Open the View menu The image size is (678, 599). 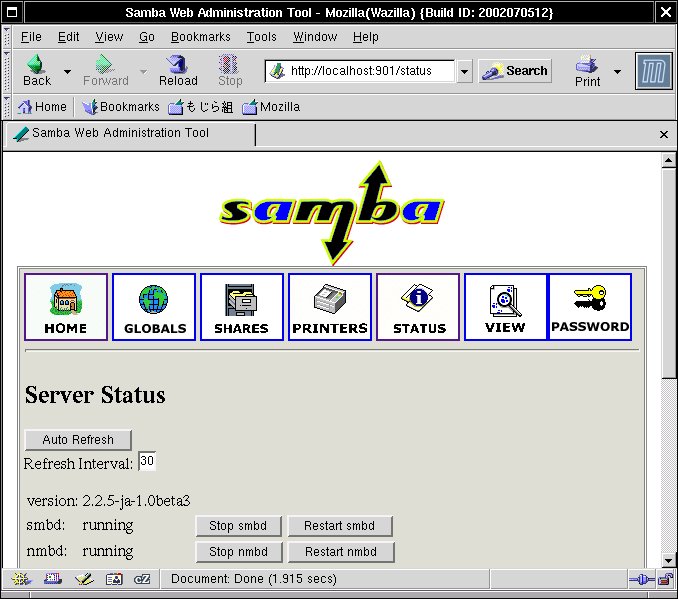click(x=109, y=37)
